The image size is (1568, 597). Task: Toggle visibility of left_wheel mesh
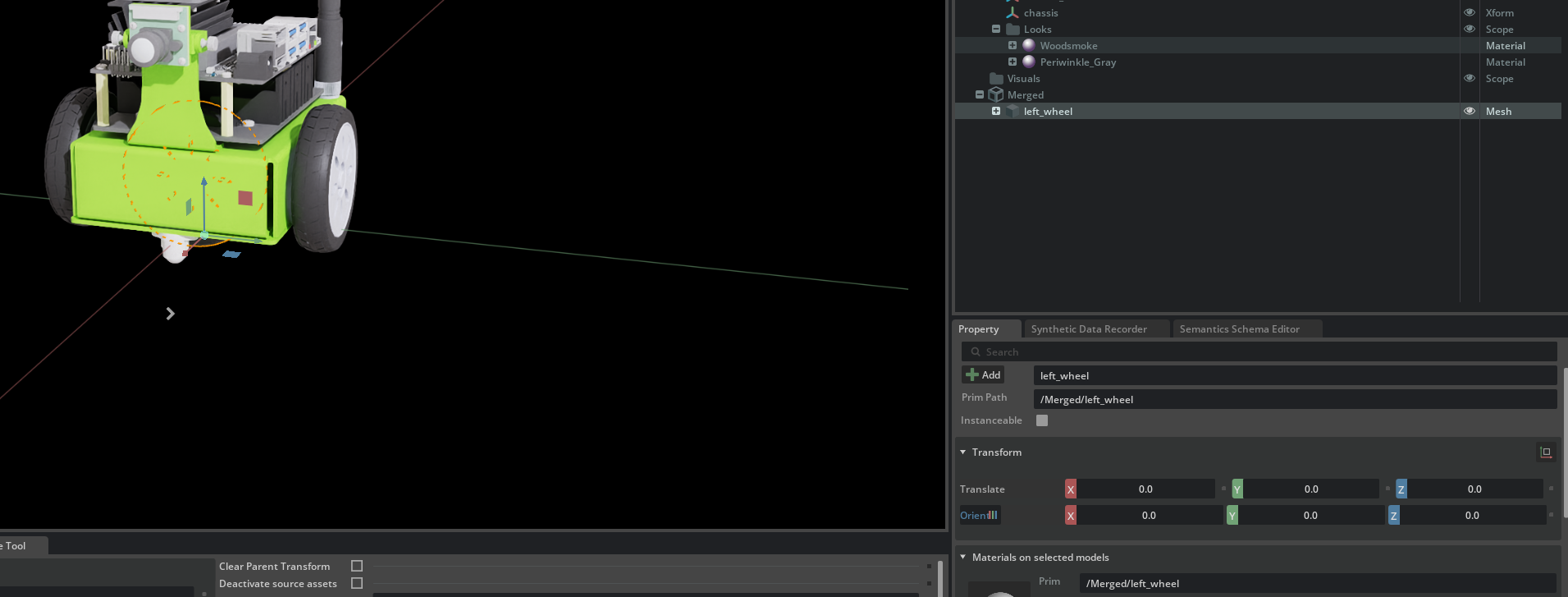(1470, 111)
